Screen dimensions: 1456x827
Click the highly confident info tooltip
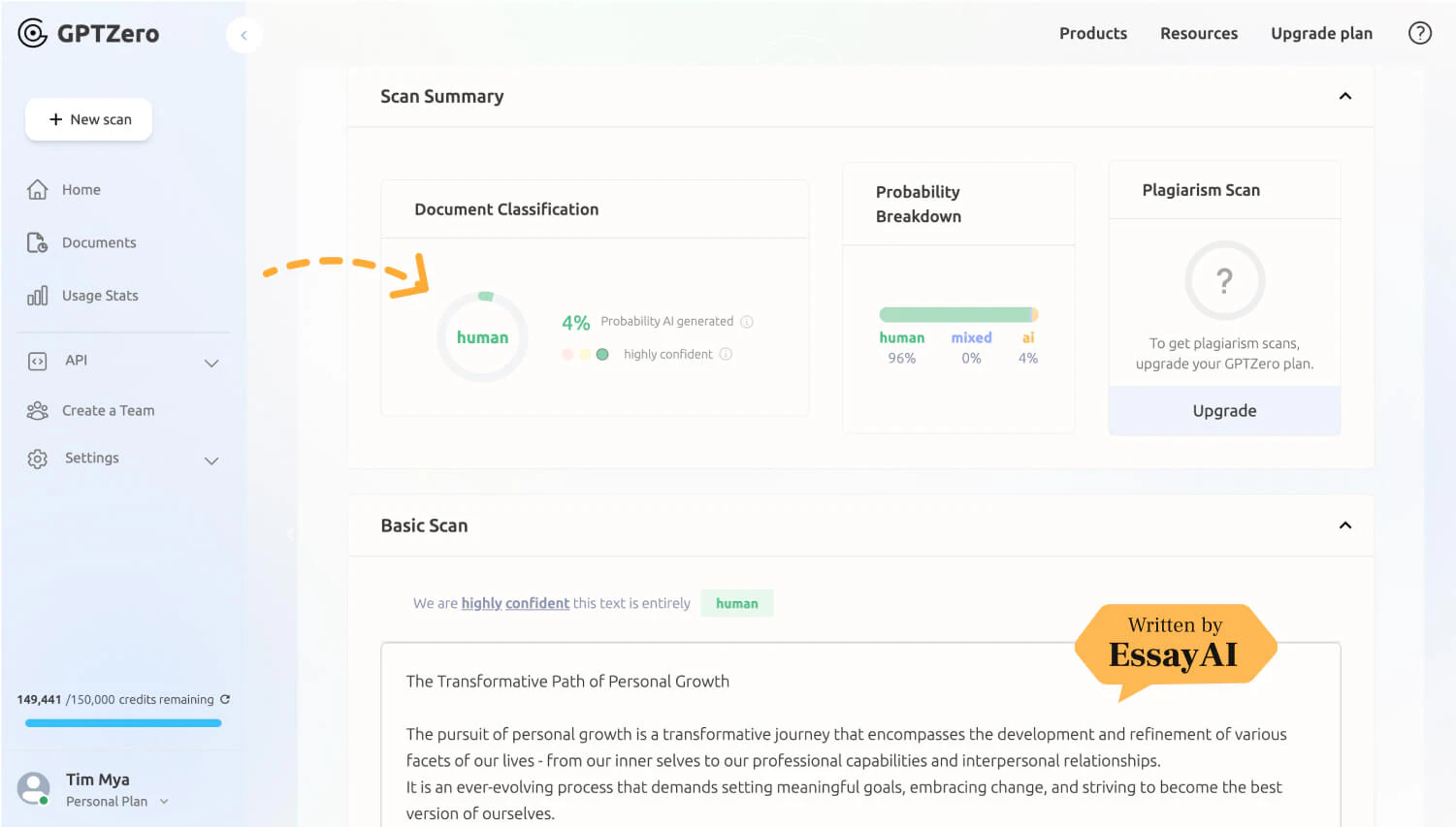[725, 354]
